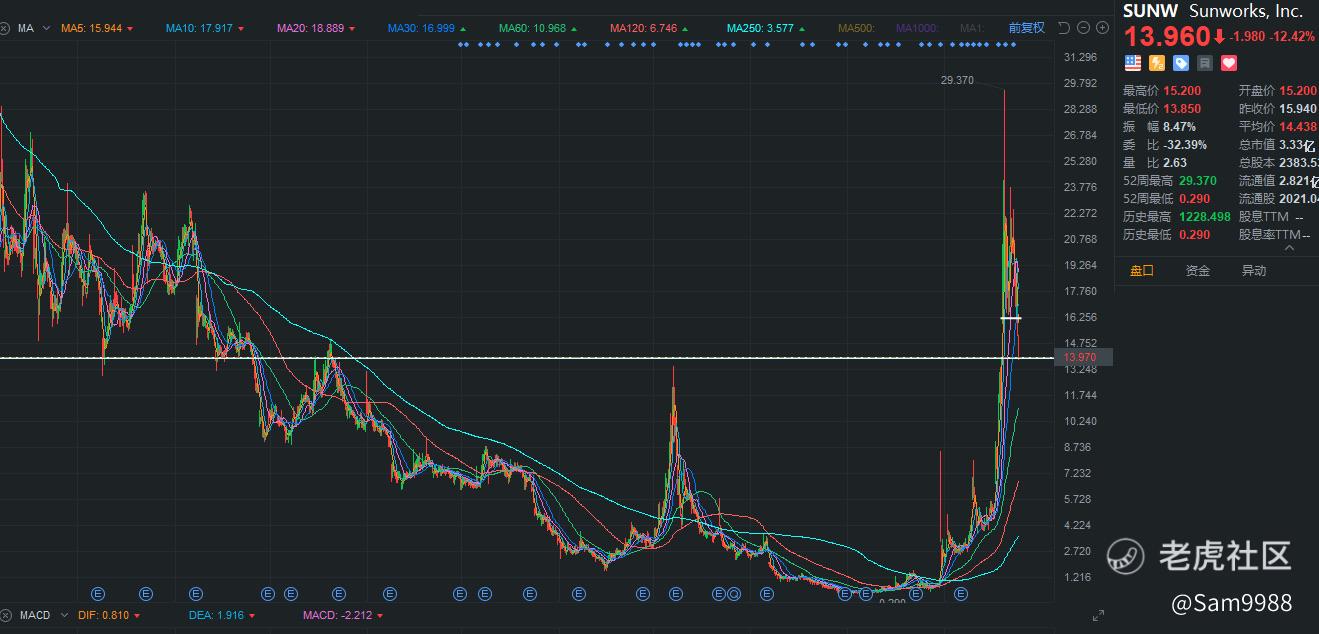Open the gray notes icon
Image resolution: width=1319 pixels, height=634 pixels.
click(x=1205, y=63)
